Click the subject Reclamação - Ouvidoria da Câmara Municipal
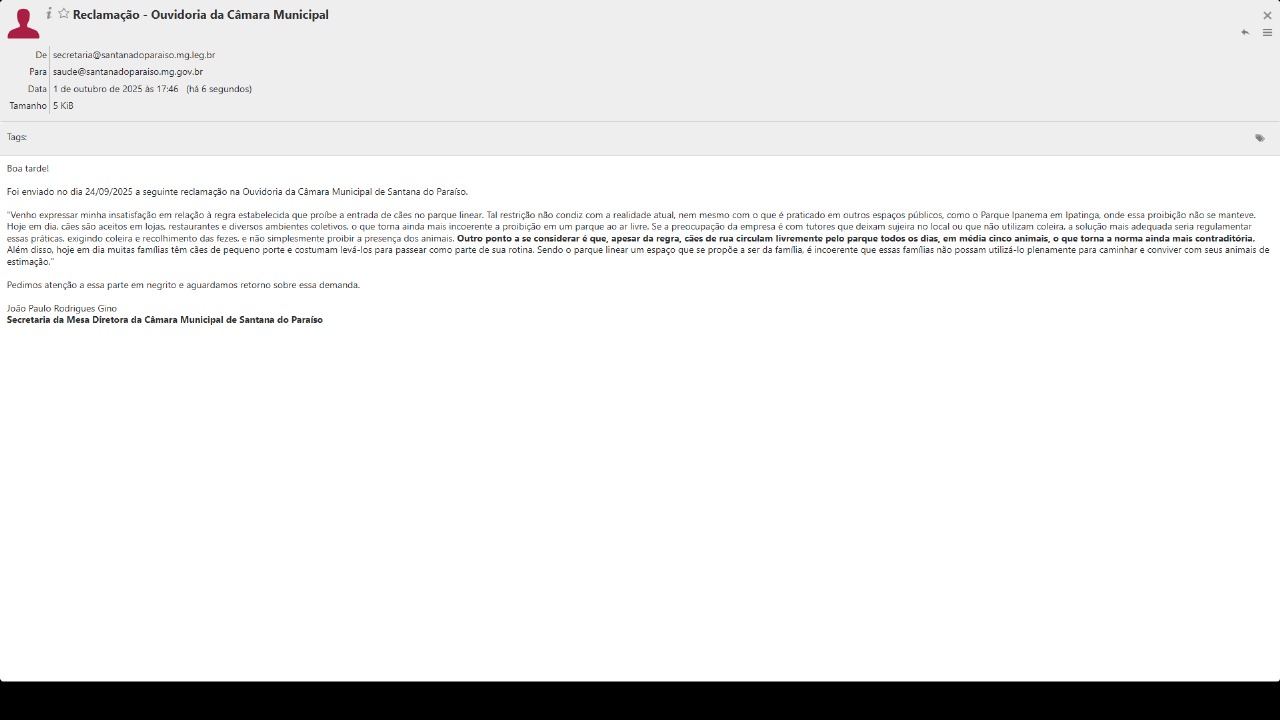 (x=201, y=15)
